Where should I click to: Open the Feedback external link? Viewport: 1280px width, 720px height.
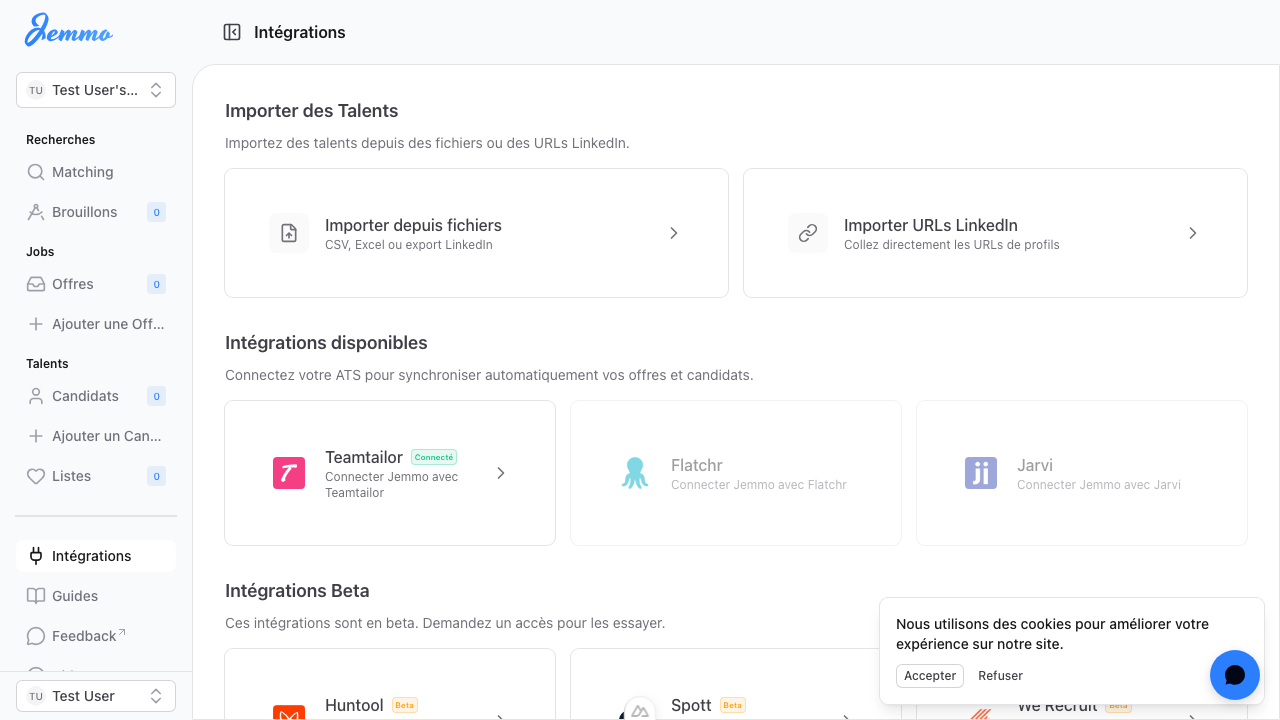(x=84, y=635)
